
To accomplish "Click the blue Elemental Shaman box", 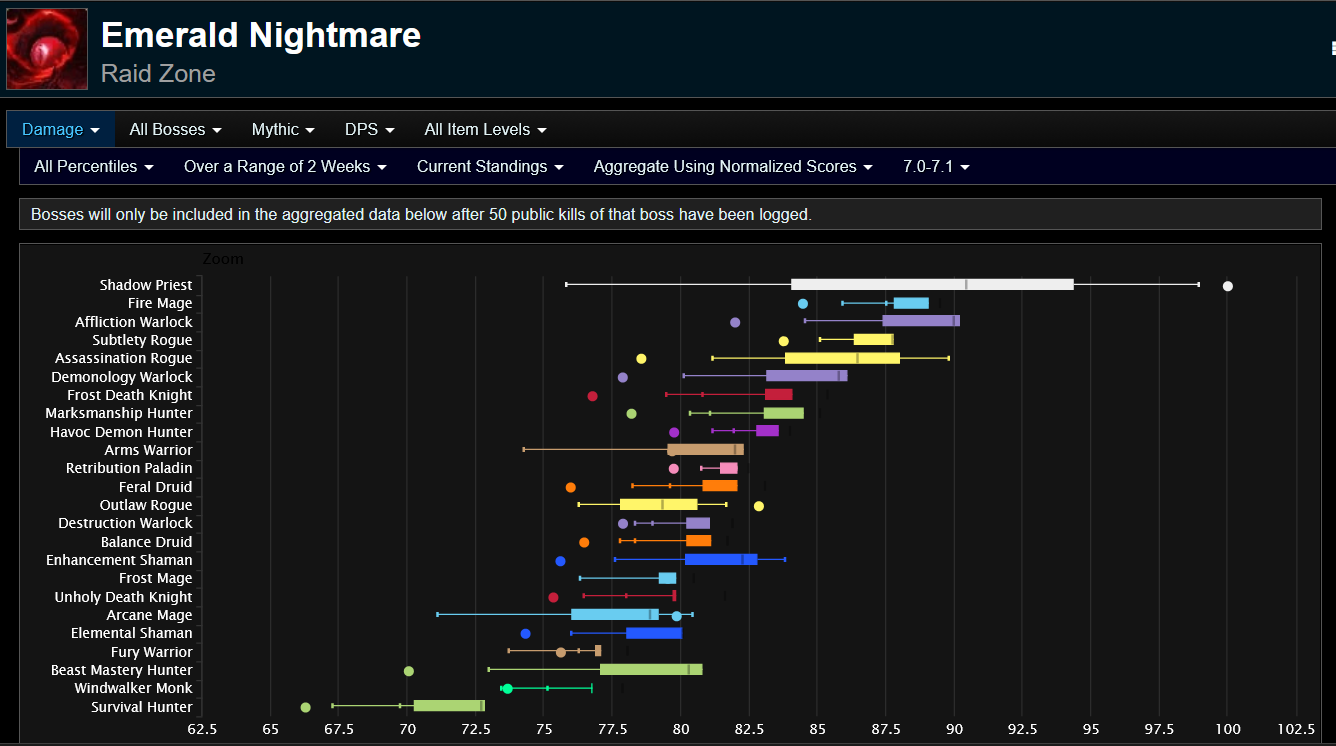I will 654,633.
